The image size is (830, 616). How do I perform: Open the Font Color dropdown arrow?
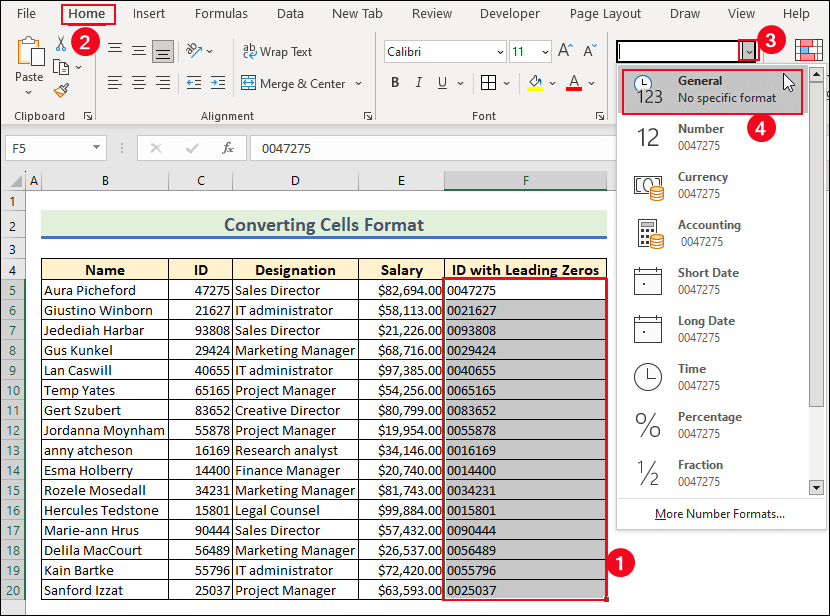(592, 83)
